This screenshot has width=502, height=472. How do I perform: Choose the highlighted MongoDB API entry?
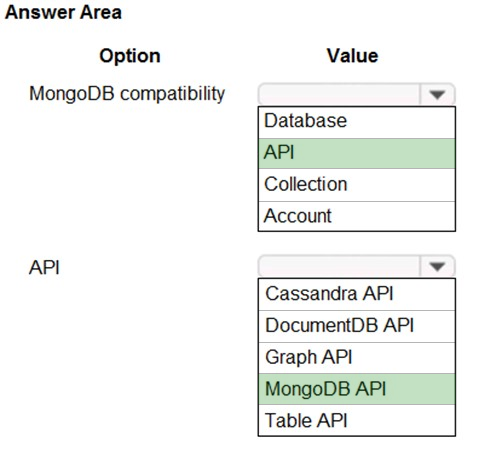click(357, 389)
